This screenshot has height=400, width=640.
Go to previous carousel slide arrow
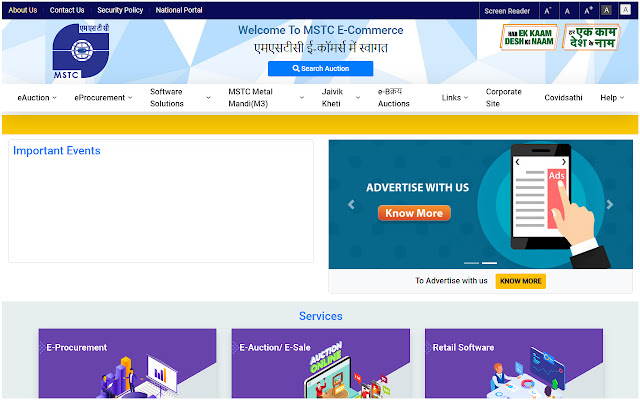351,204
